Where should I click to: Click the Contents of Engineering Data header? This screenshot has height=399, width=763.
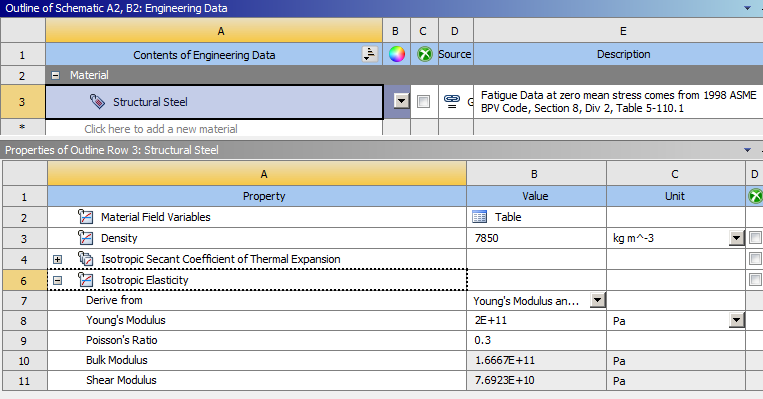click(204, 55)
